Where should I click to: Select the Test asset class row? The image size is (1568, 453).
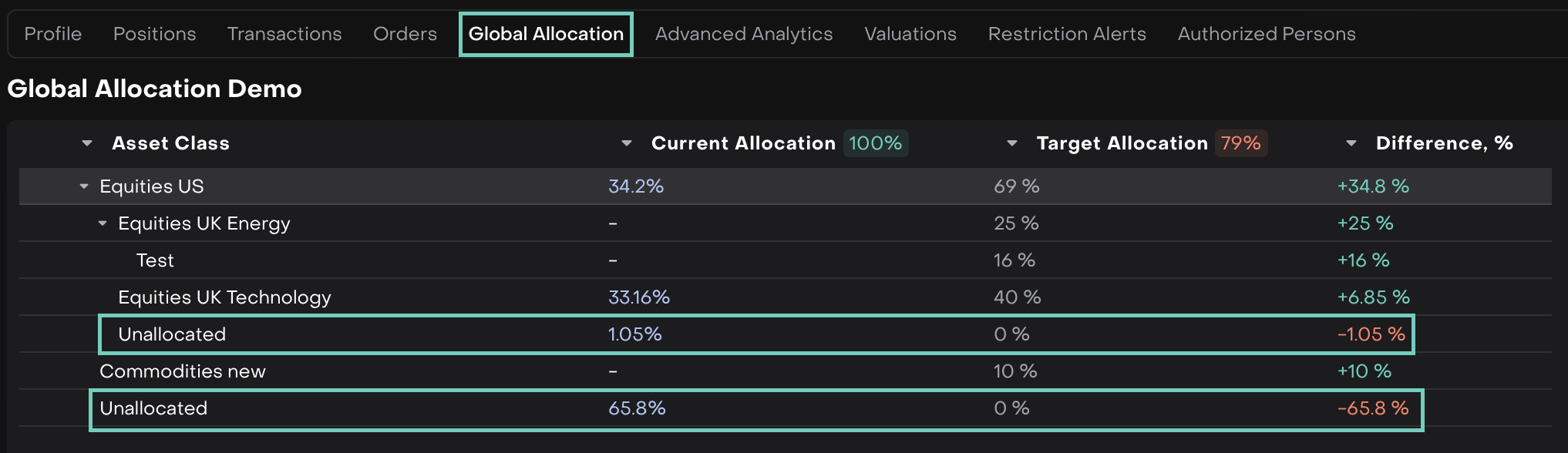(155, 260)
